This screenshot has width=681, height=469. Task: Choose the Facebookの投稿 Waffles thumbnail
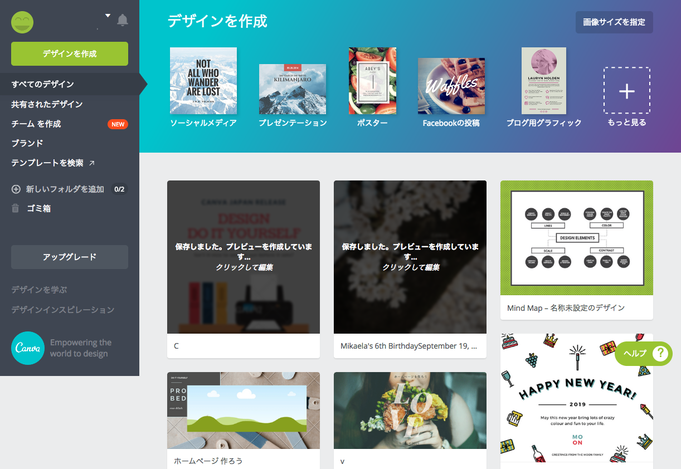click(x=451, y=86)
